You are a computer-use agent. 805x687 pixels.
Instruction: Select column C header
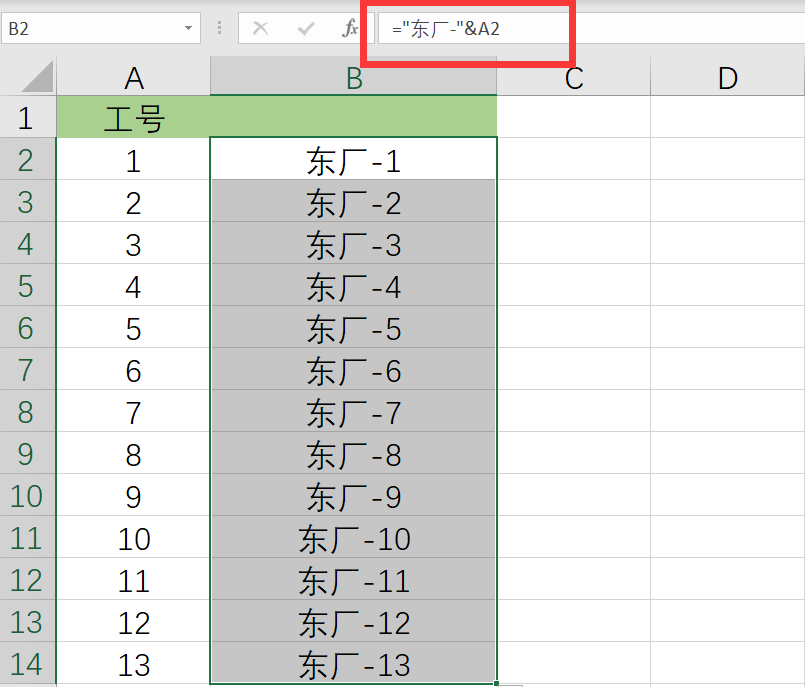pyautogui.click(x=573, y=78)
